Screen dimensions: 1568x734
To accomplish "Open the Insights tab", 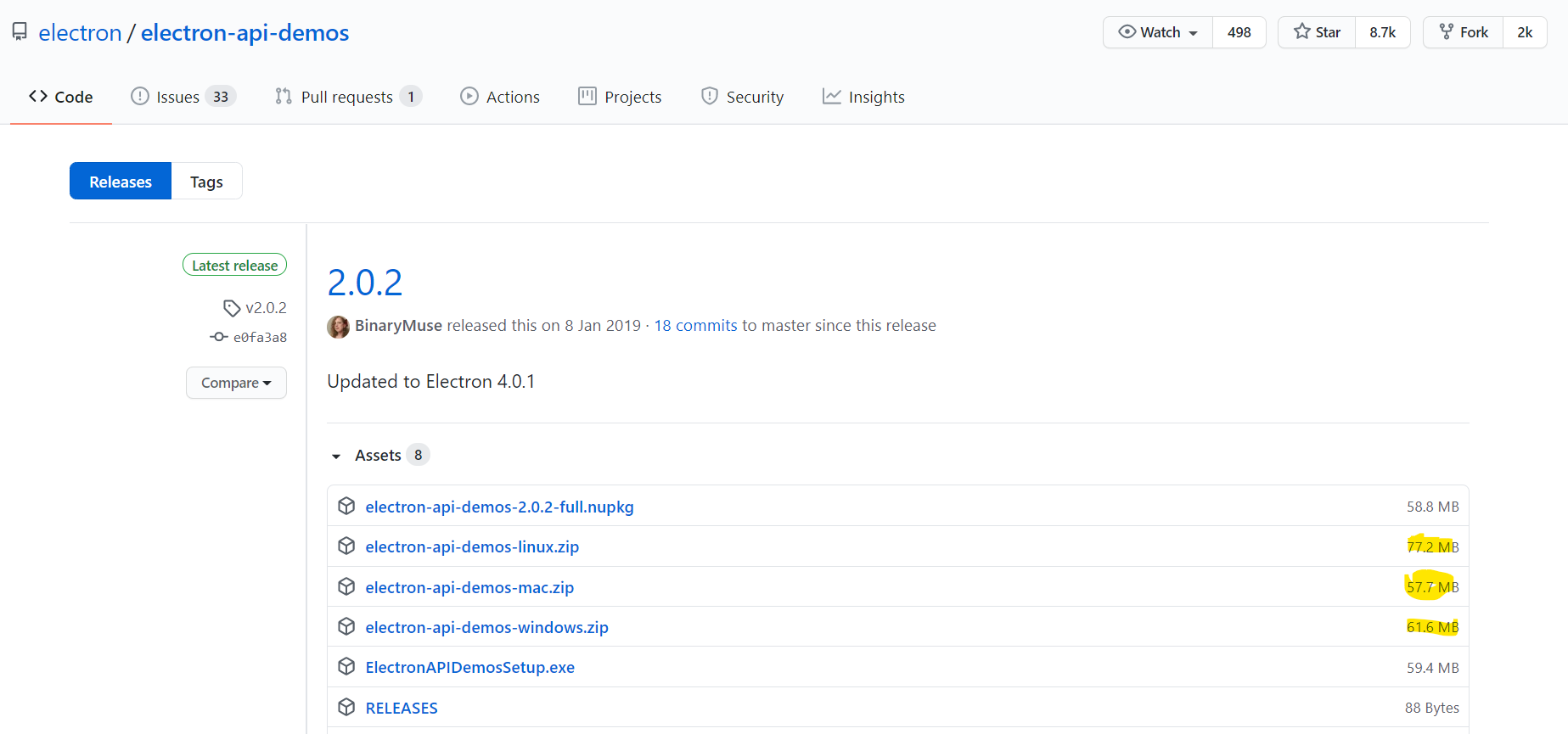I will (863, 97).
